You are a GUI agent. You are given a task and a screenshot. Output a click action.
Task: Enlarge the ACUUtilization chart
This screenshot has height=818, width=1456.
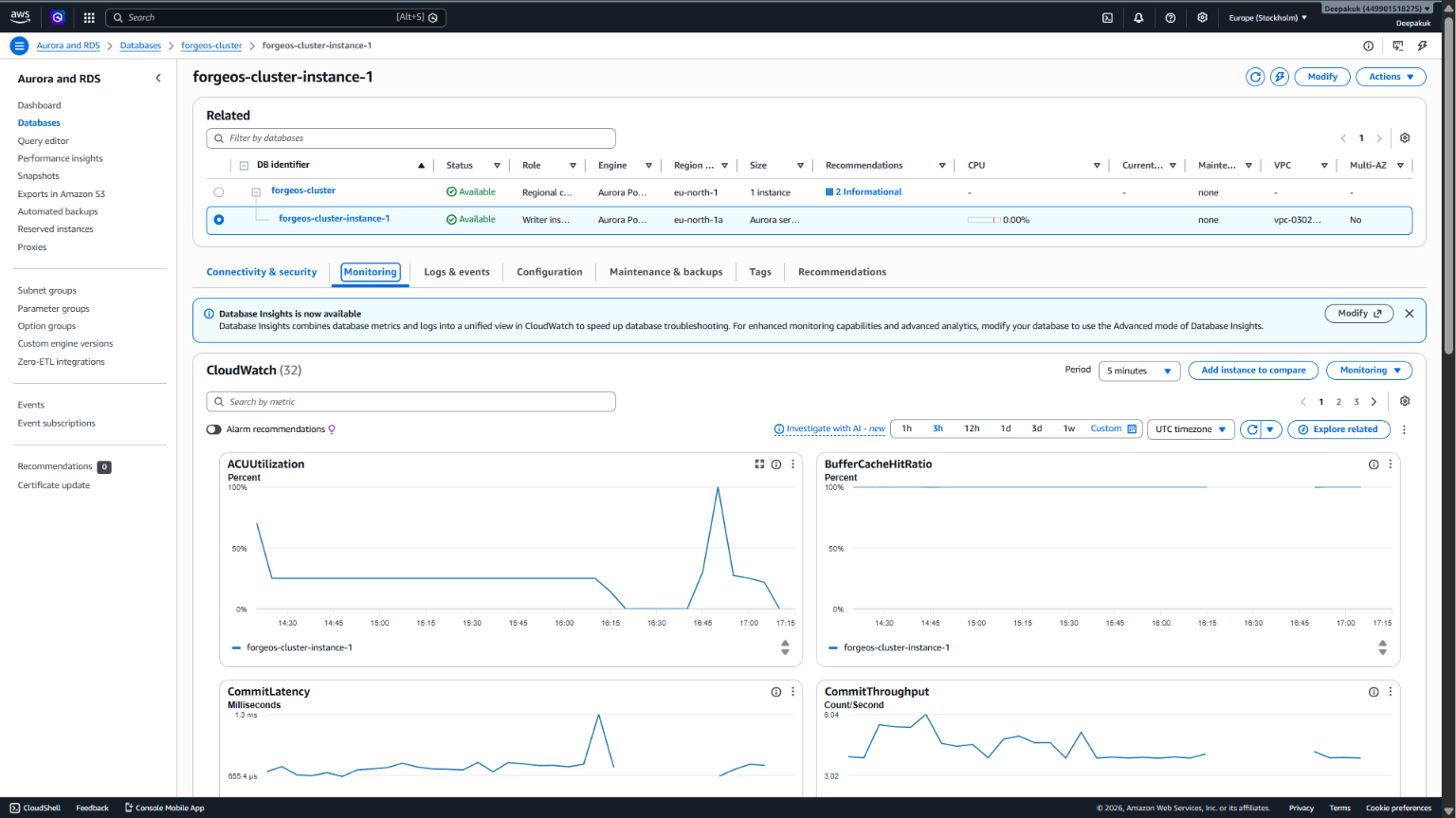pyautogui.click(x=759, y=464)
